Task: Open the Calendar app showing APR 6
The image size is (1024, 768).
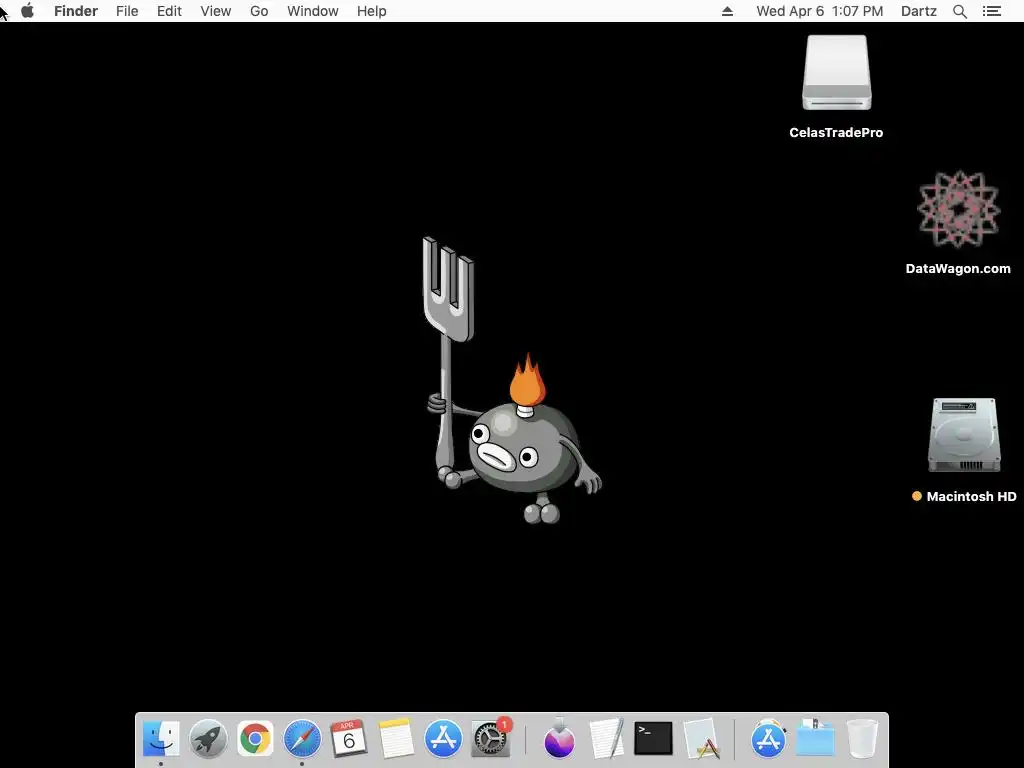Action: point(349,739)
